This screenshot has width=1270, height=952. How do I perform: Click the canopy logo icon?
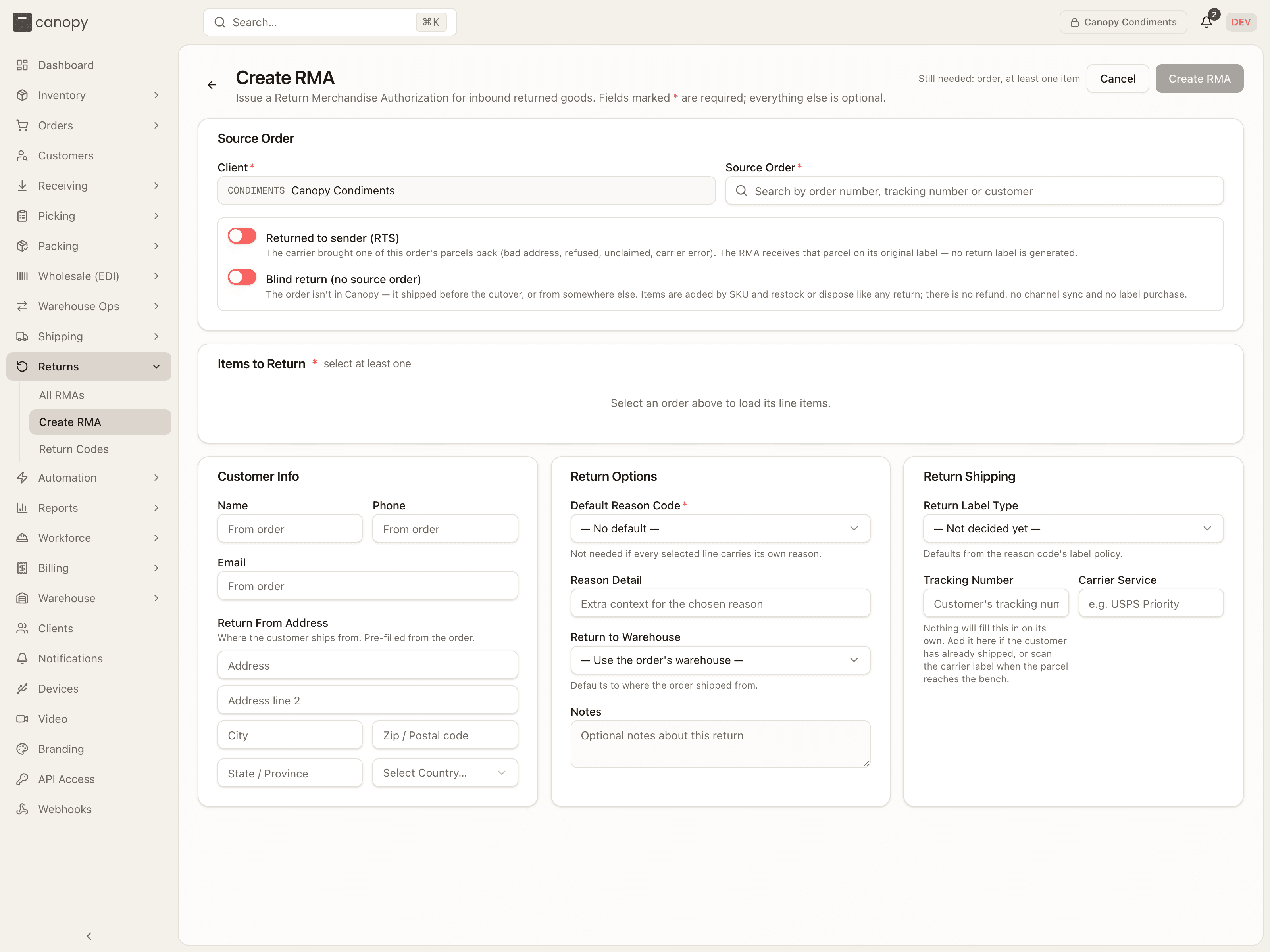point(22,22)
